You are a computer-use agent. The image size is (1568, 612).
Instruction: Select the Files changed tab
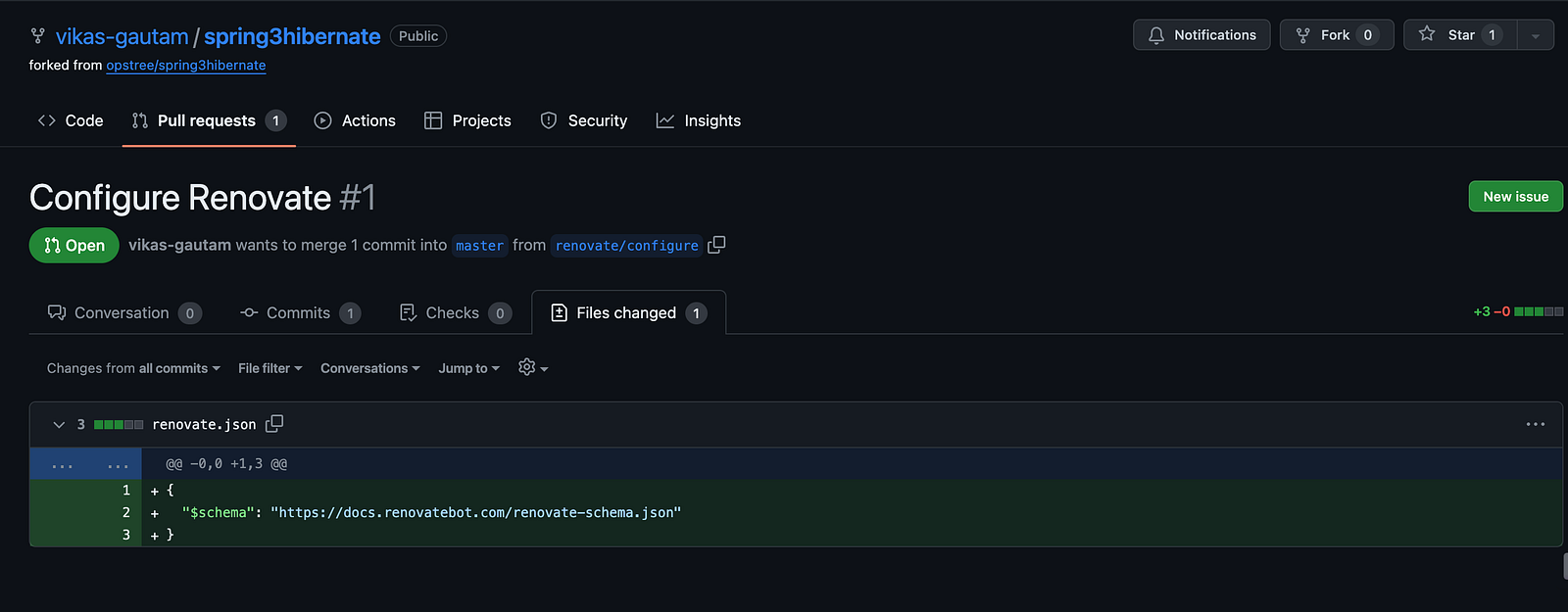coord(628,313)
